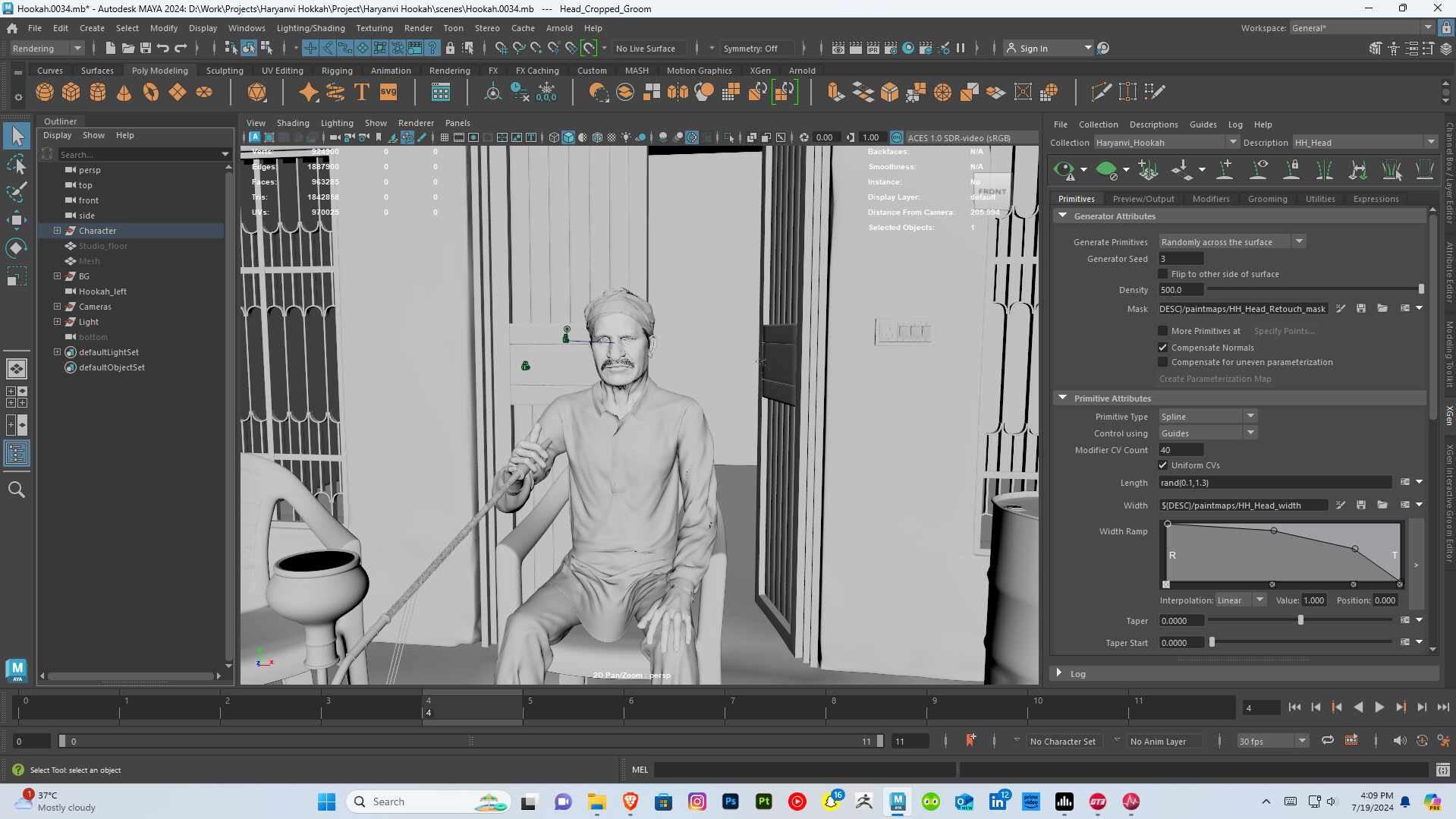Click the Sign In button

tap(1033, 49)
